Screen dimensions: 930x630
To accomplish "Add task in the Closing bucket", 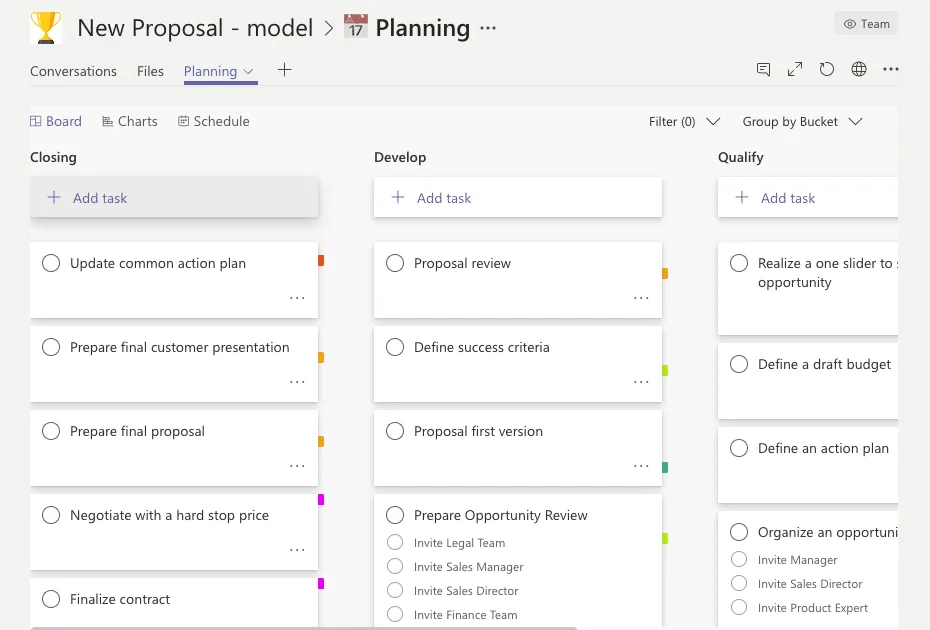I will [174, 198].
